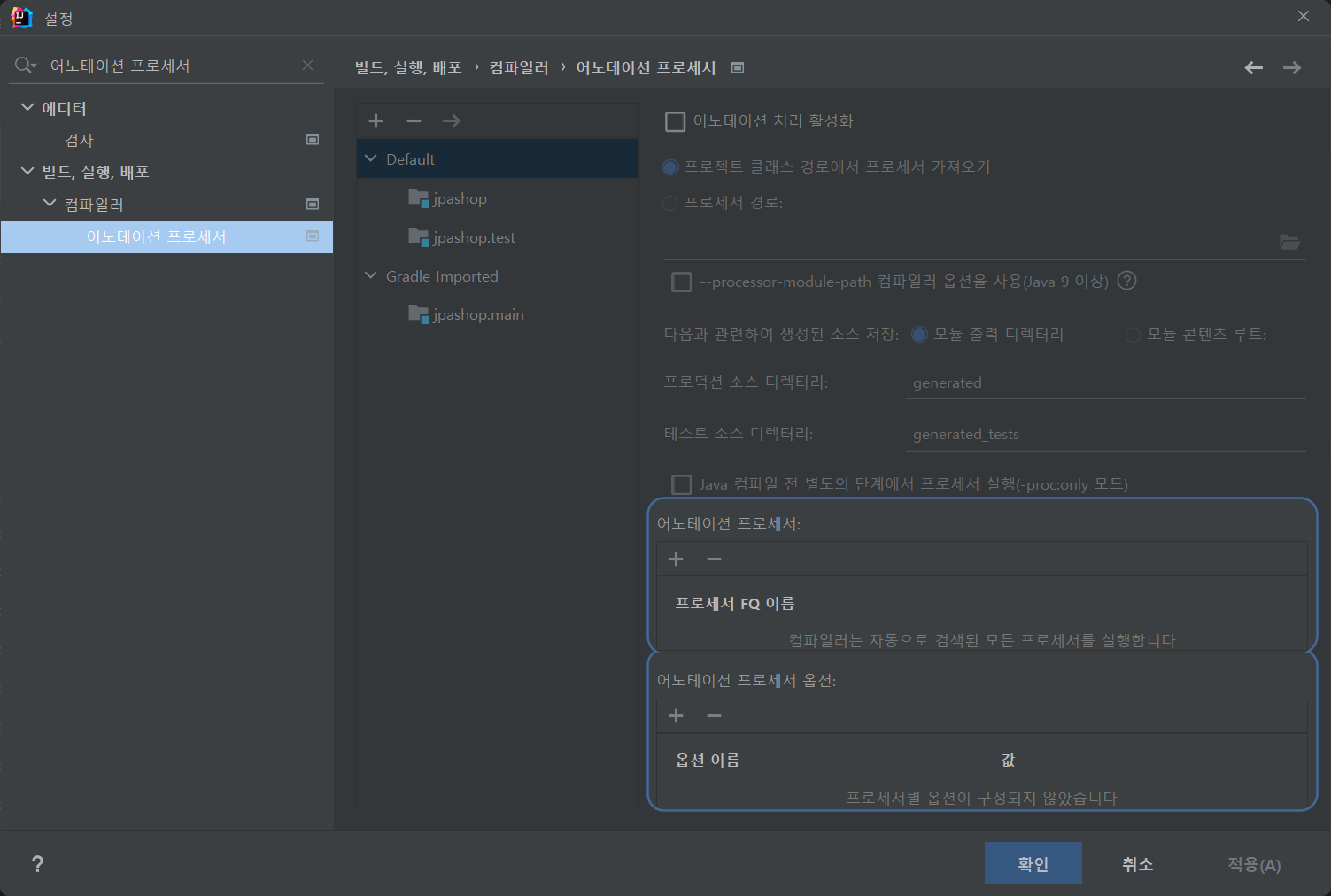Click the jpashop.test module folder icon
Image resolution: width=1331 pixels, height=896 pixels.
pyautogui.click(x=419, y=236)
